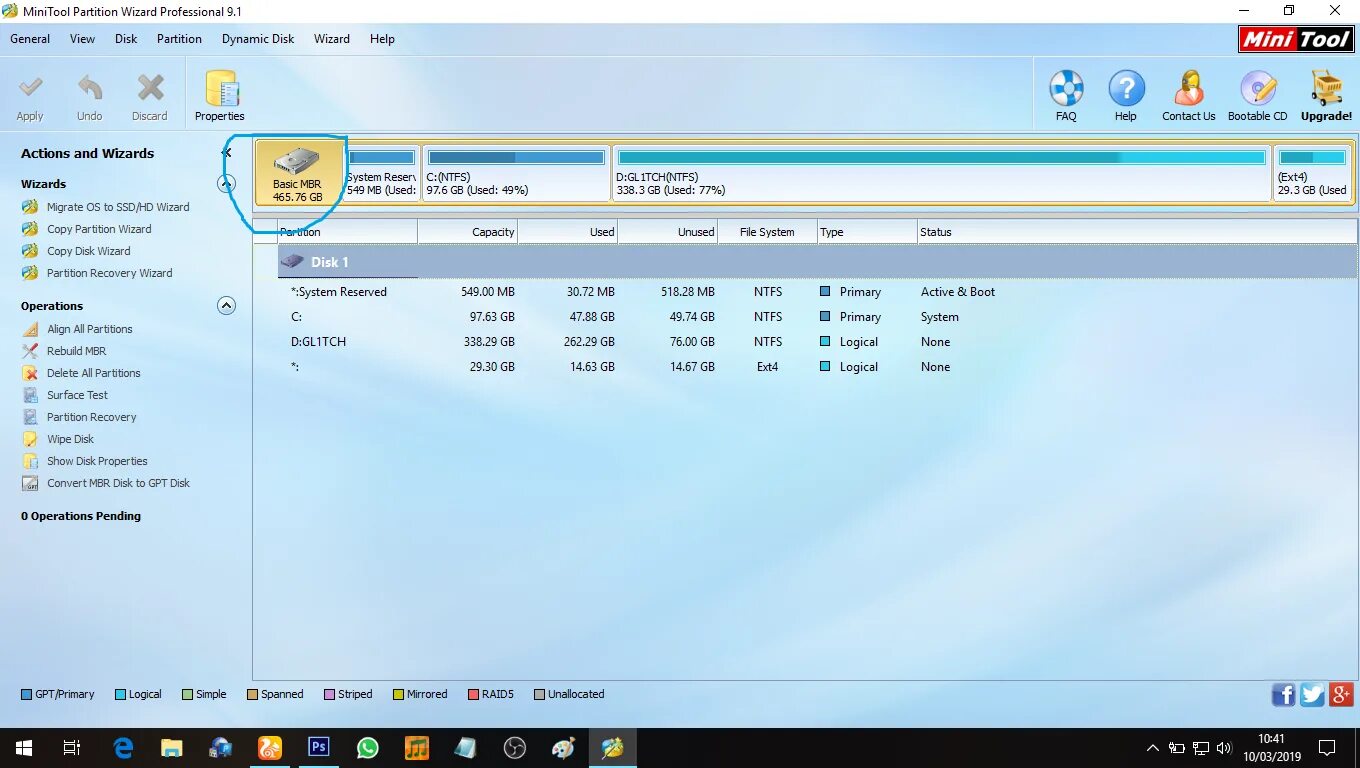Click the Apply checkmark toolbar icon
The height and width of the screenshot is (768, 1360).
pyautogui.click(x=30, y=89)
